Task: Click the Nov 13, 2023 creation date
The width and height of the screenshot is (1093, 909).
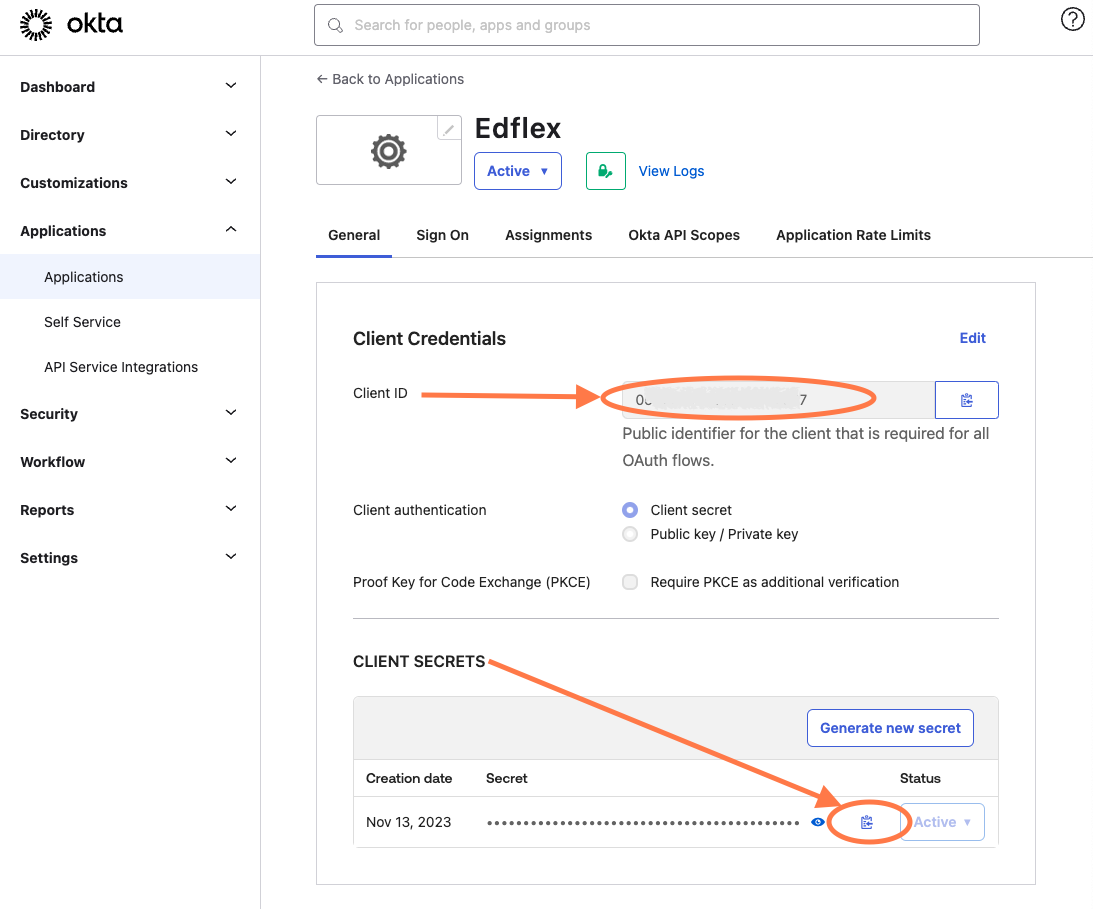Action: click(x=408, y=823)
